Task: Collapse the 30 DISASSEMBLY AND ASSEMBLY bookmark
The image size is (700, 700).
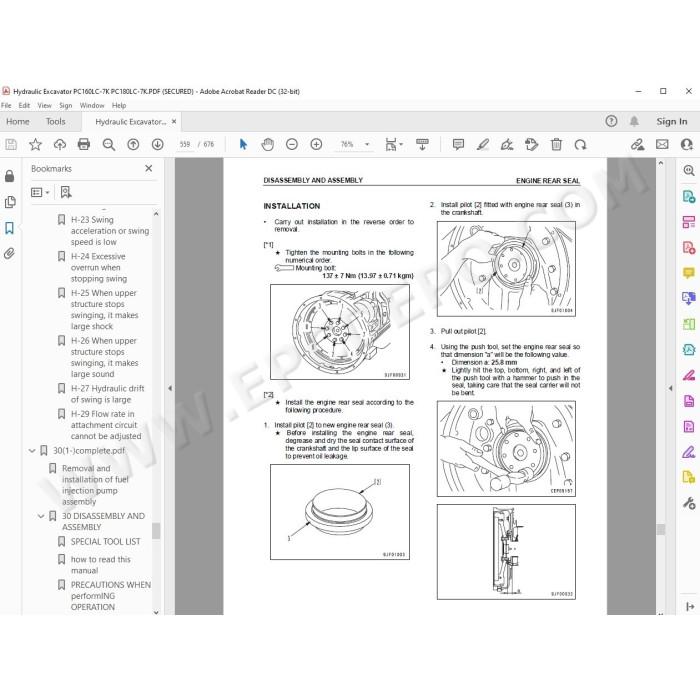Action: (x=41, y=516)
